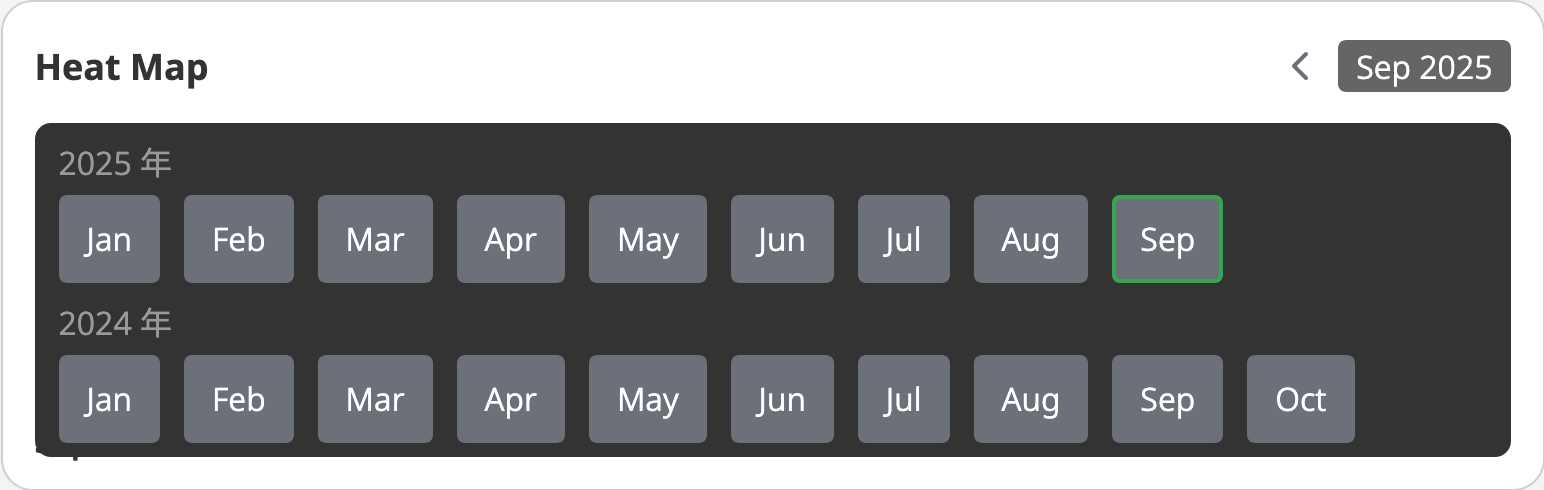Click the highlighted Sep 2025 month
Viewport: 1544px width, 490px height.
[x=1167, y=239]
